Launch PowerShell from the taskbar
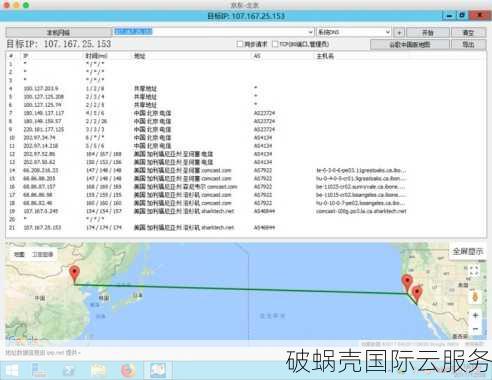 click(x=68, y=370)
